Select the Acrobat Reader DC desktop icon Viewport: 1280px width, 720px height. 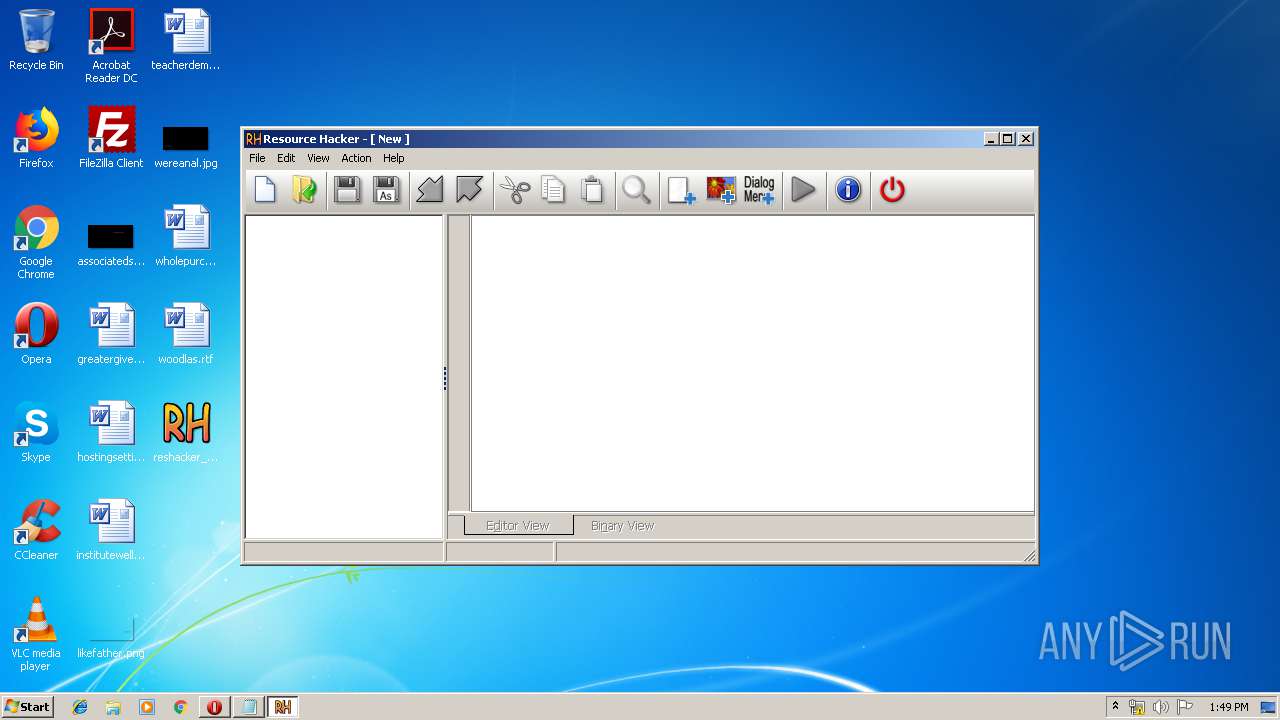pos(111,46)
